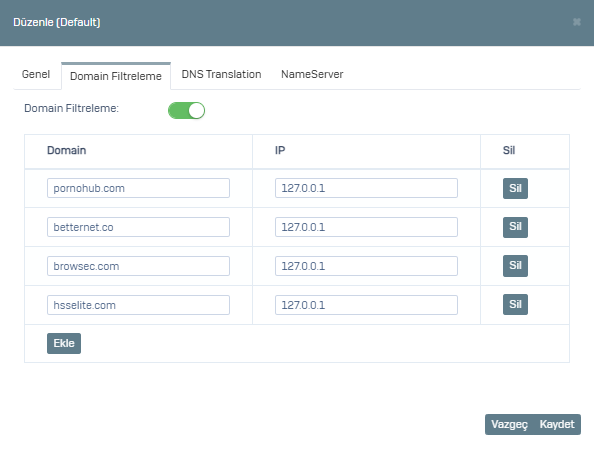Click Sil for the browsec.com row
The image size is (594, 449).
[x=515, y=266]
